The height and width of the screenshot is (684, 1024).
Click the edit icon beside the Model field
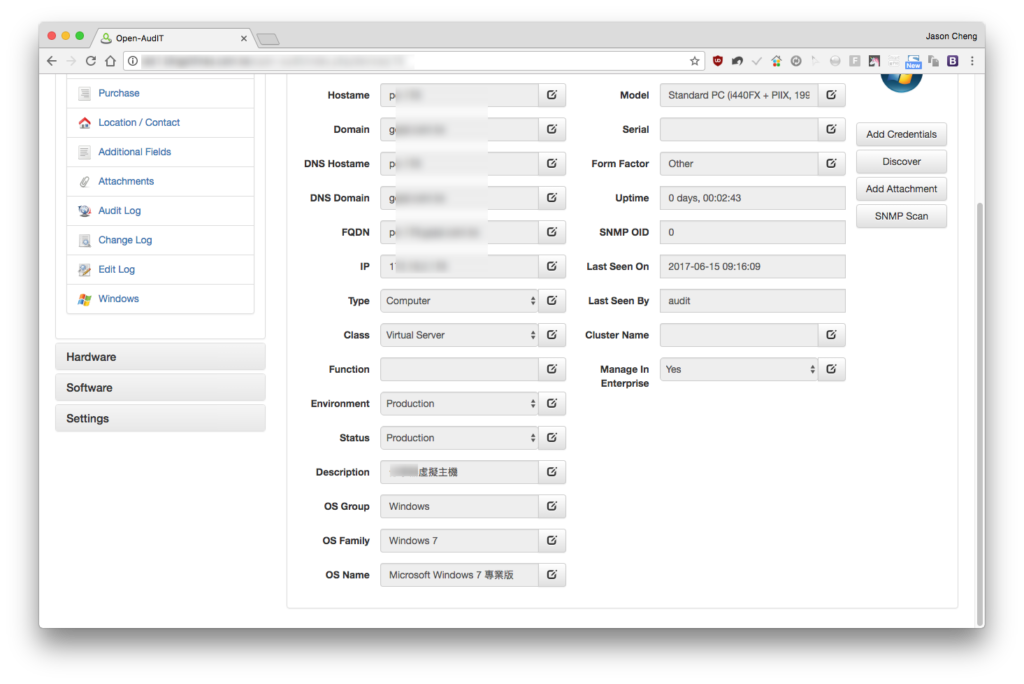point(831,95)
